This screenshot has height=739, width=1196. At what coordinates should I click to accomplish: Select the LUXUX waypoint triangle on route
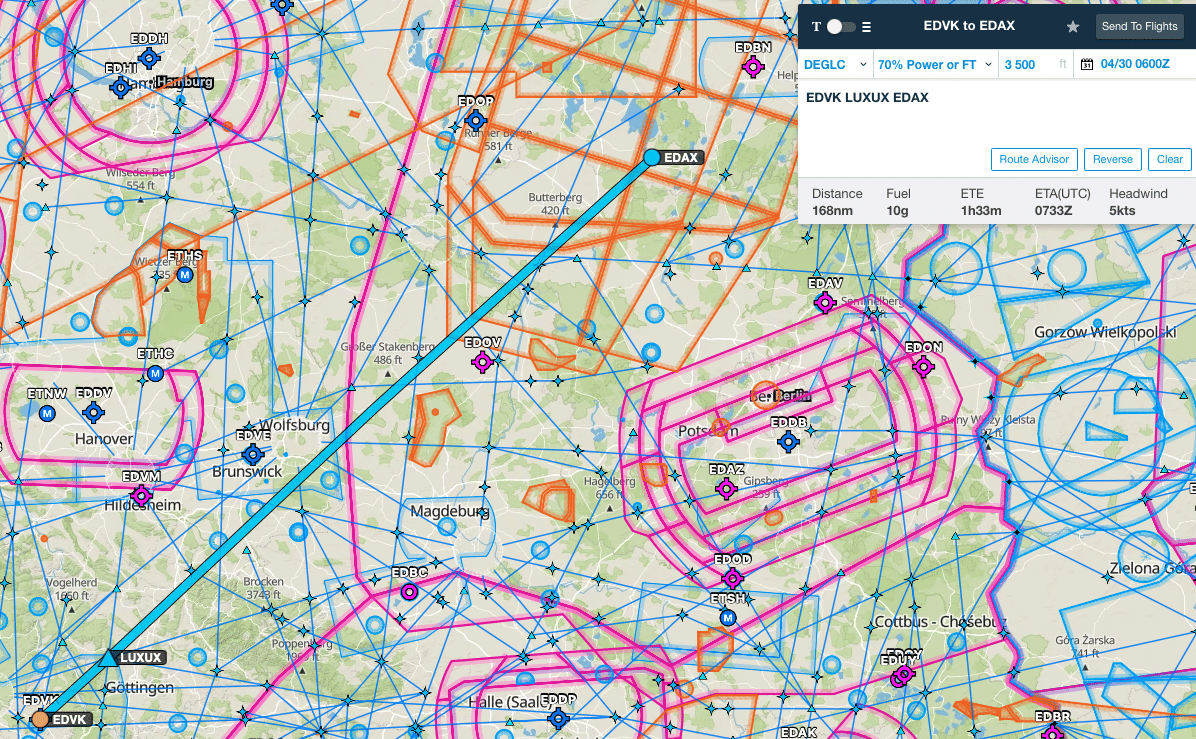(x=109, y=658)
